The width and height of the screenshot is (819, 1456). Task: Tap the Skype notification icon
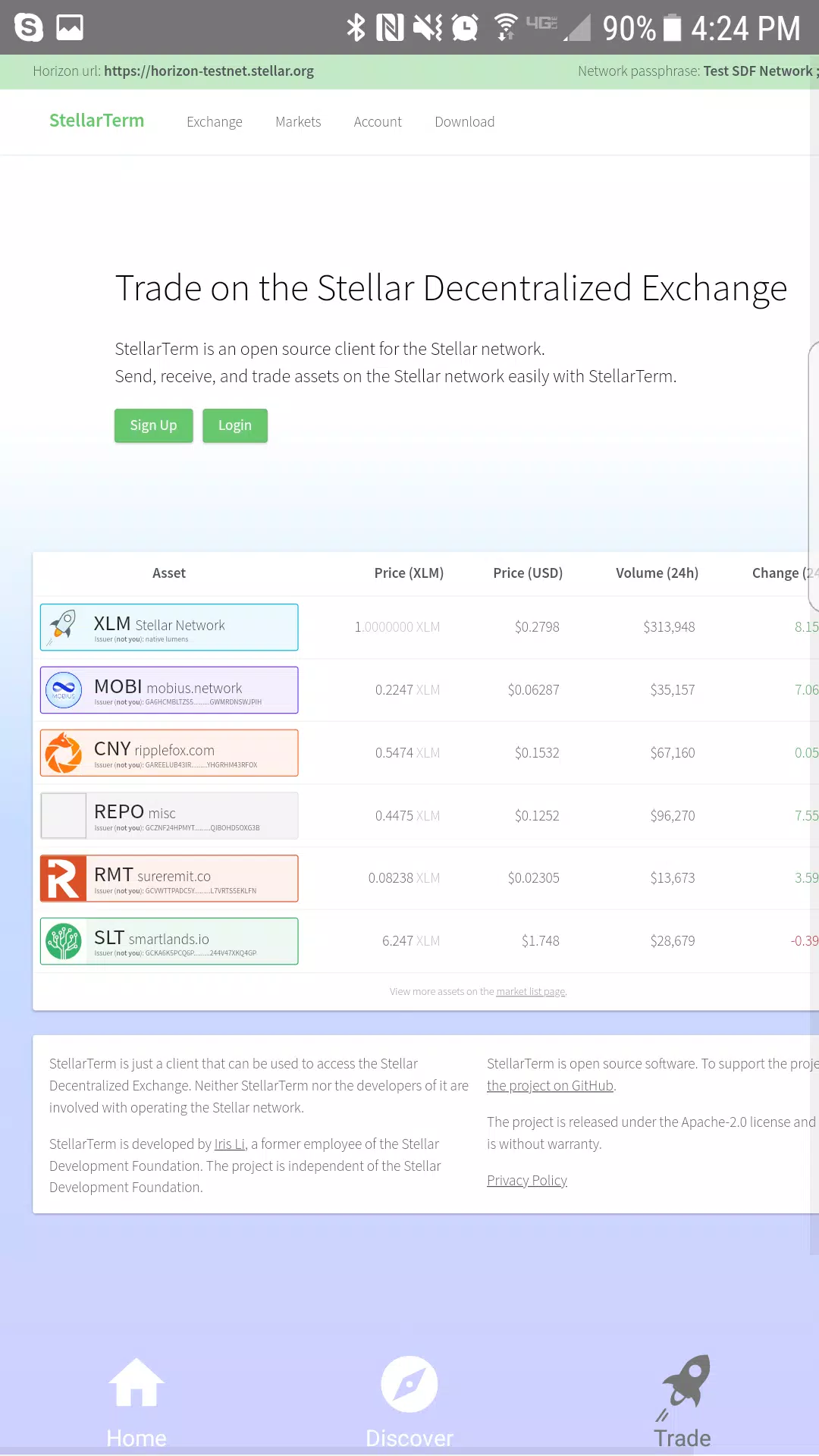(29, 27)
